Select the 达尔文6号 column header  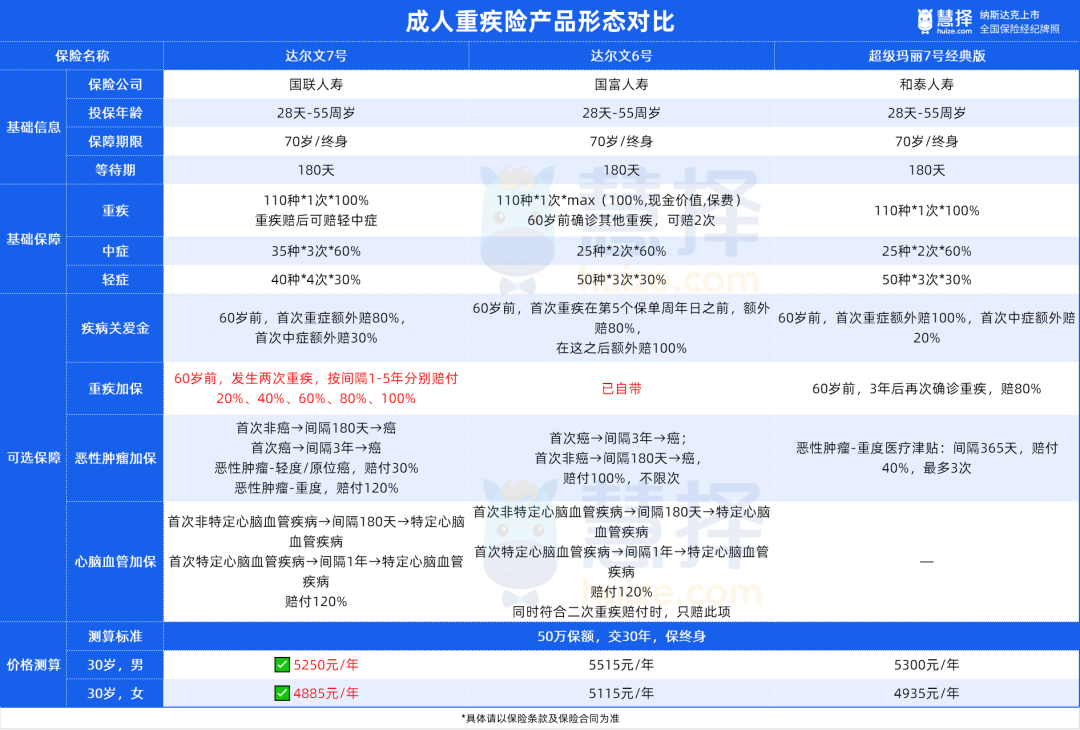(x=621, y=56)
